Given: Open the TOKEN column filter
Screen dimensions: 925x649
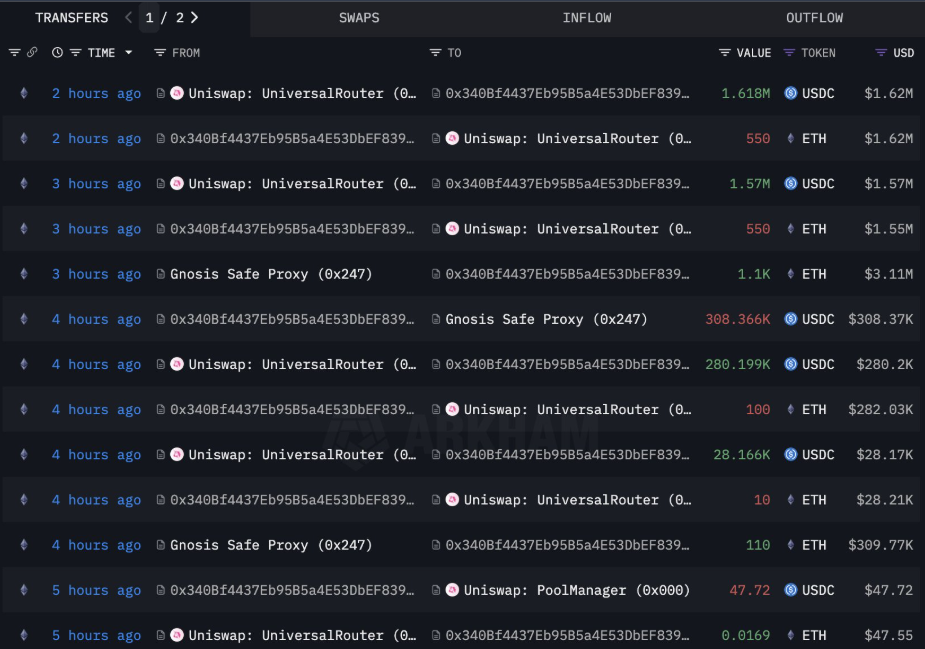Looking at the screenshot, I should coord(790,52).
